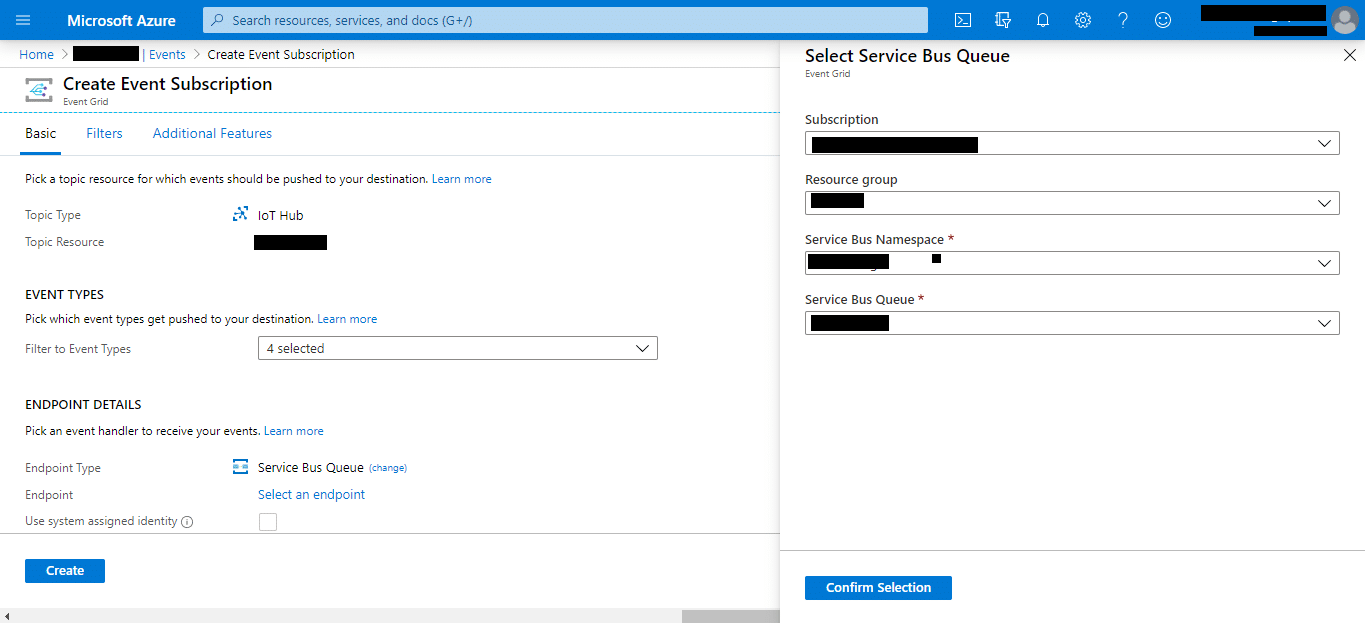
Task: Enable Use system assigned identity checkbox
Action: [x=268, y=521]
